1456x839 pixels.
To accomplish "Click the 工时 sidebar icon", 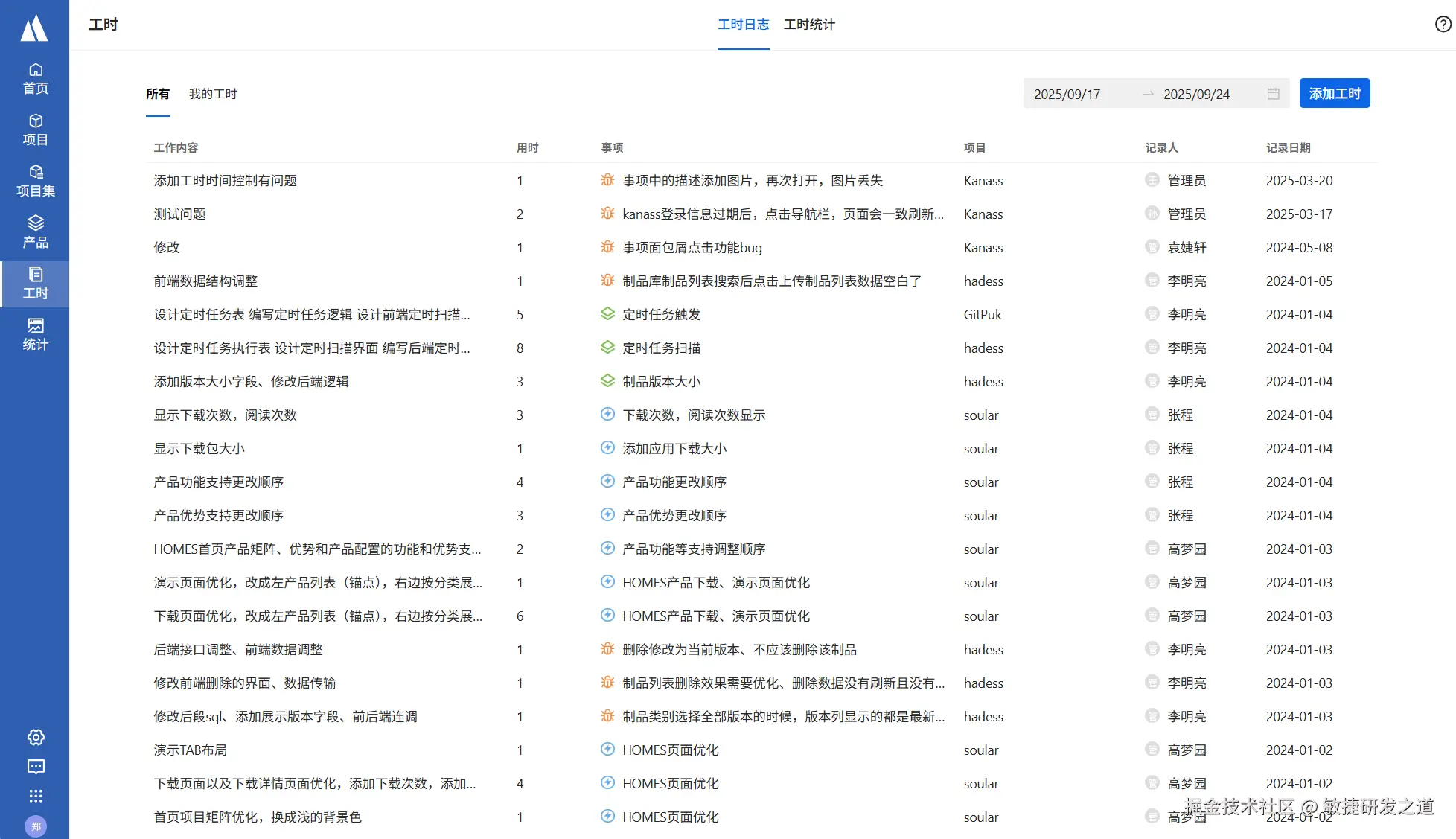I will pos(35,283).
